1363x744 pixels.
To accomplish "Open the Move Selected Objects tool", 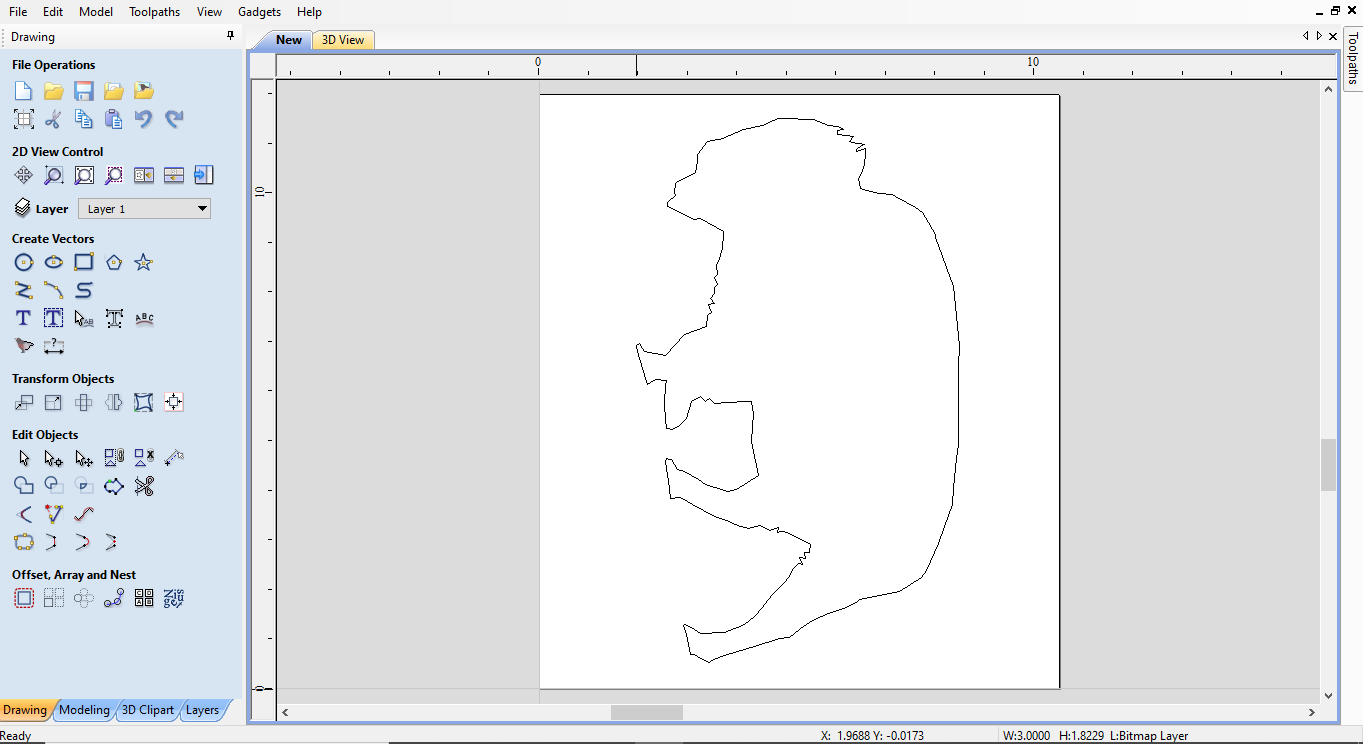I will [24, 402].
